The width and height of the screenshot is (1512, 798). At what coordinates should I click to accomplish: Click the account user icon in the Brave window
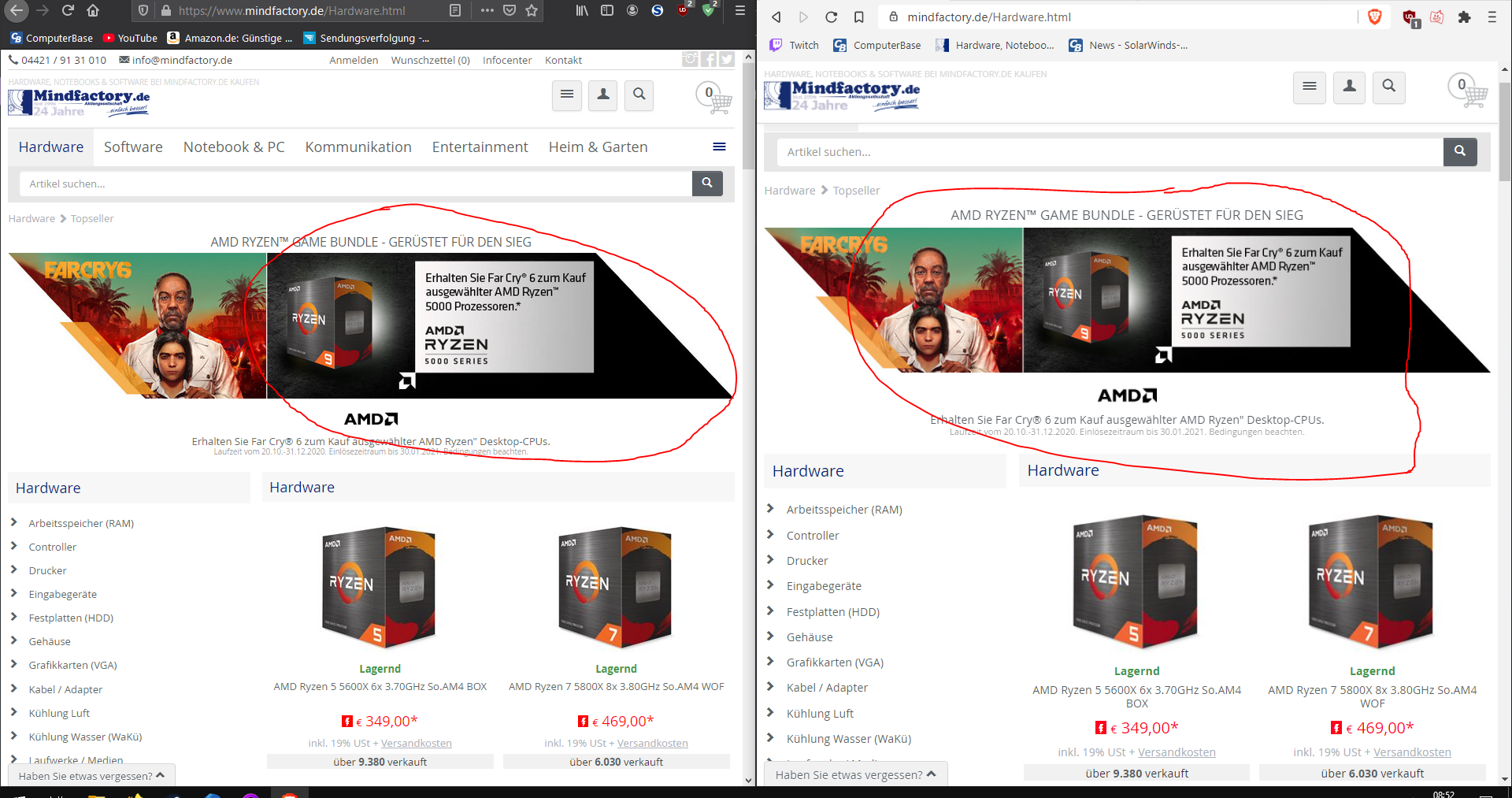(x=1349, y=87)
